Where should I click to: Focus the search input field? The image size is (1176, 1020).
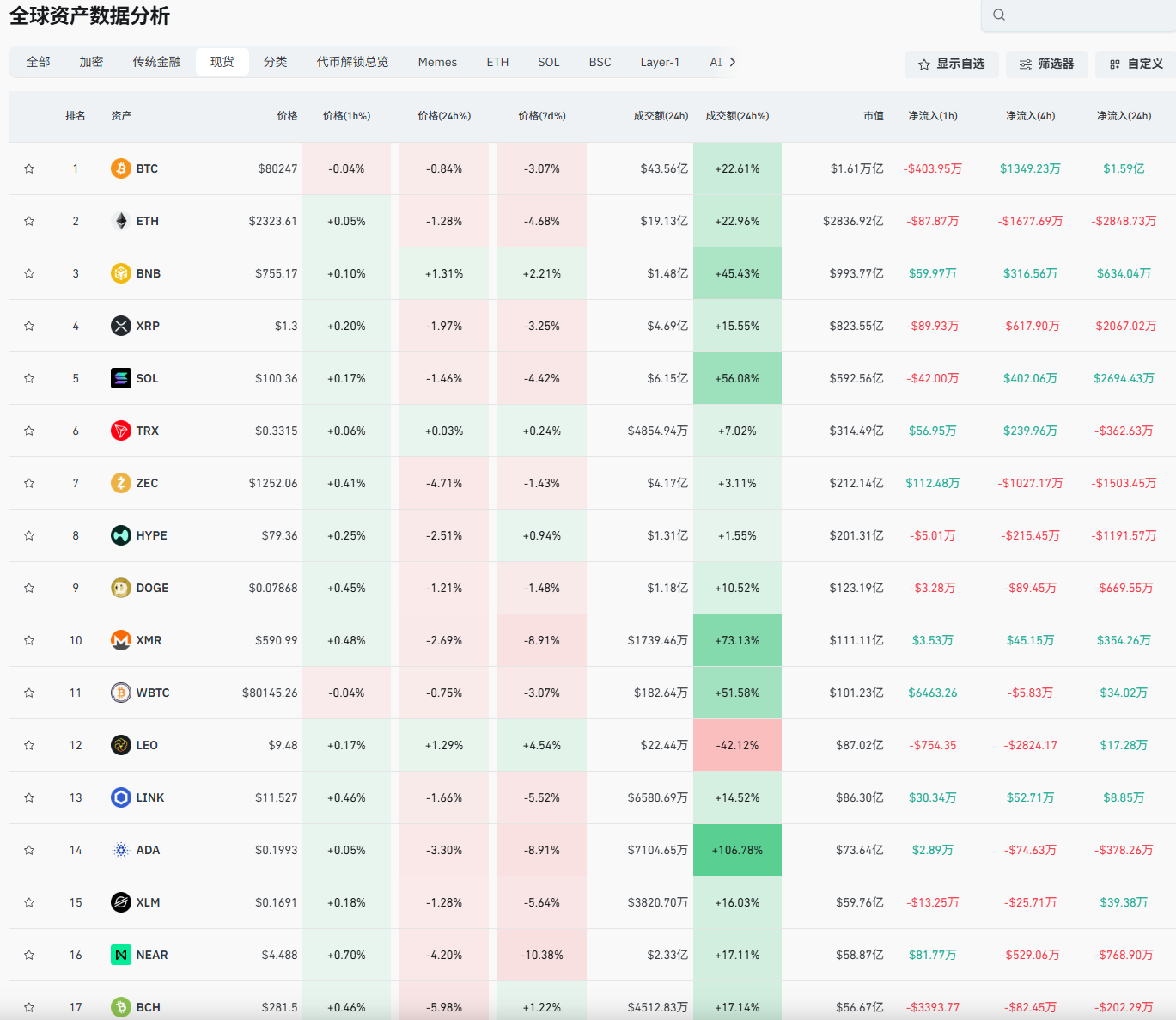(x=1079, y=15)
